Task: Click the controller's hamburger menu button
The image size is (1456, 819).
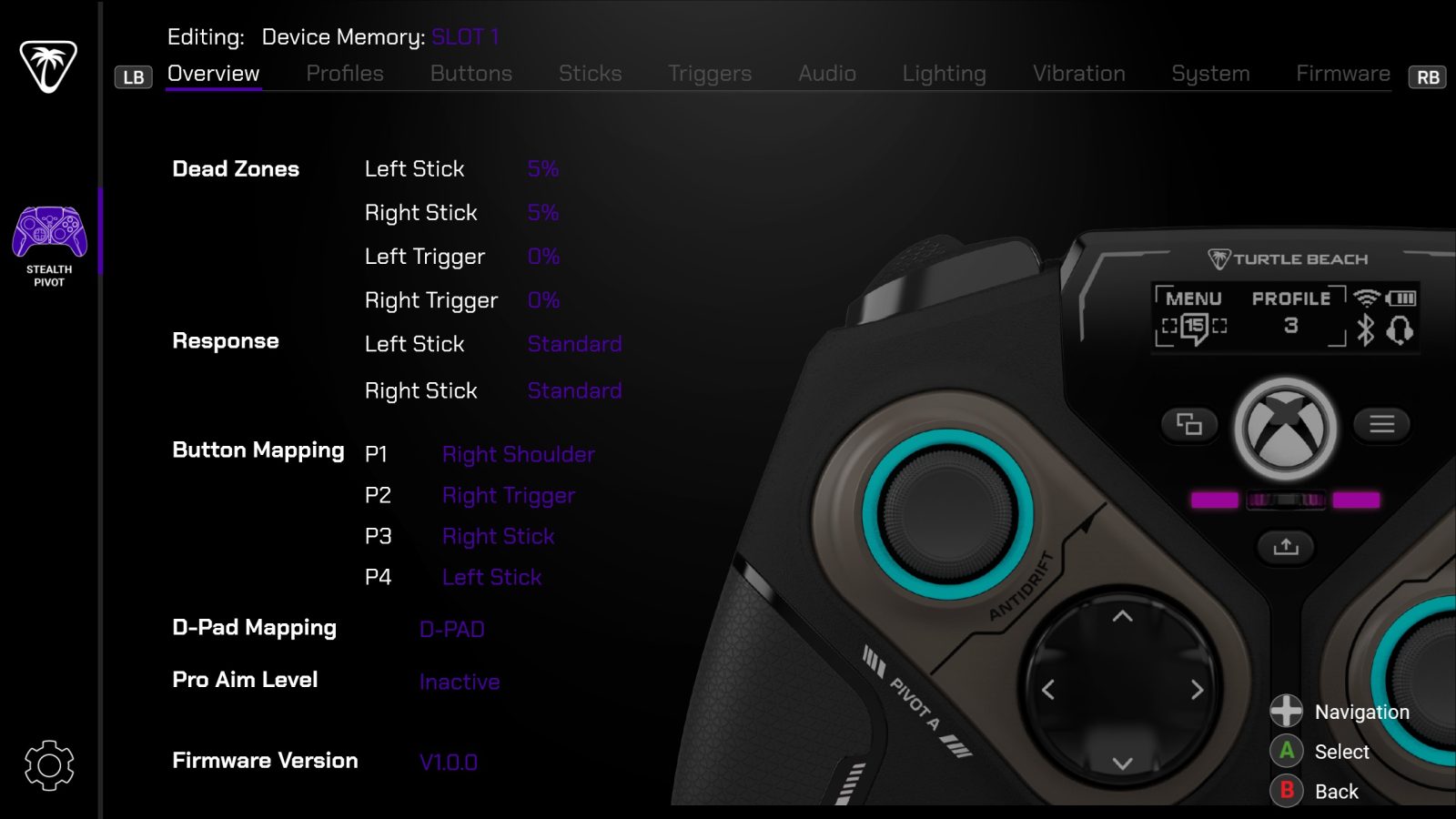Action: point(1381,424)
